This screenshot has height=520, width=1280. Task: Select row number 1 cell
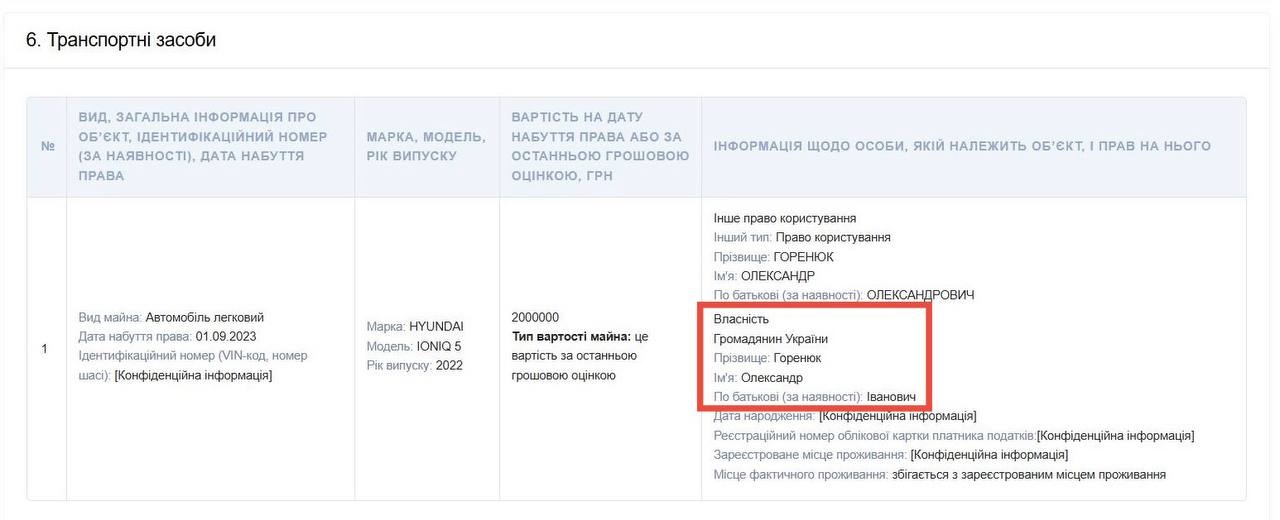(x=44, y=349)
